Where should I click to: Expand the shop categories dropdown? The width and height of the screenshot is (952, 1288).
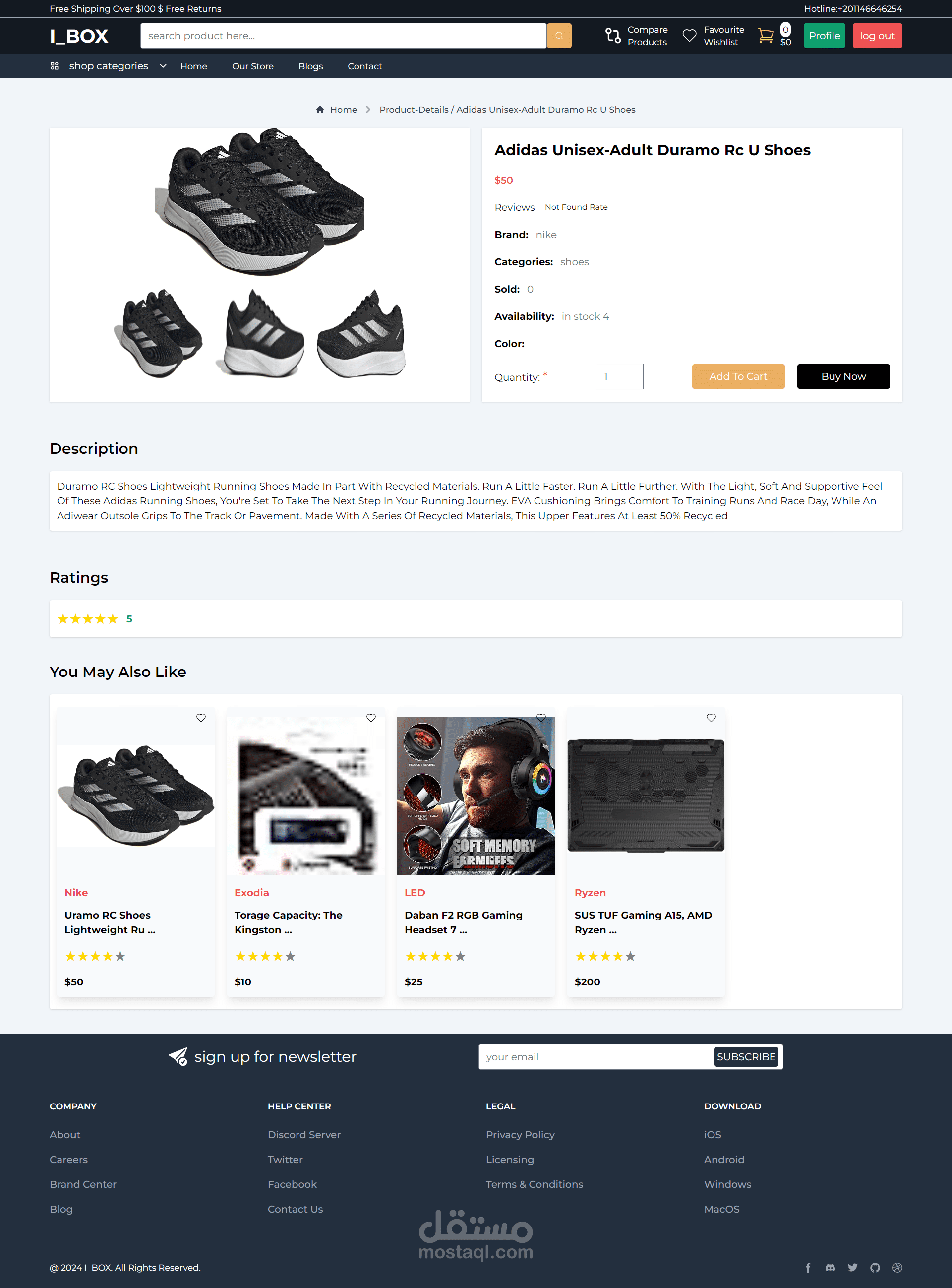tap(163, 66)
